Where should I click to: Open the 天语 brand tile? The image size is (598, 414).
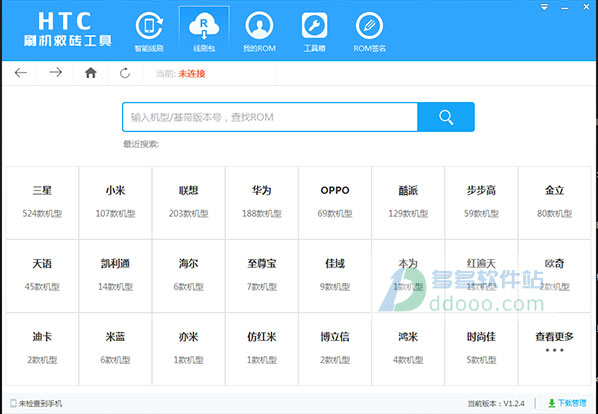coord(42,276)
